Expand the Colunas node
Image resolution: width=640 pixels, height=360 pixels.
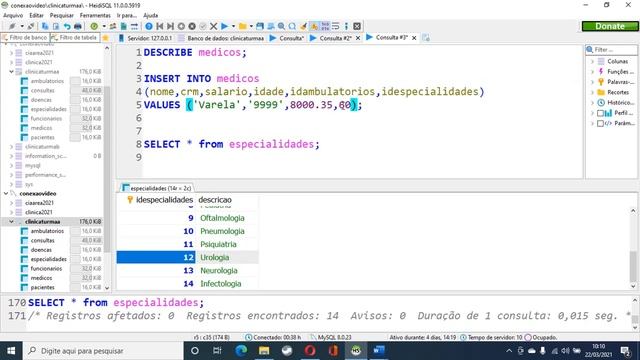pyautogui.click(x=593, y=61)
